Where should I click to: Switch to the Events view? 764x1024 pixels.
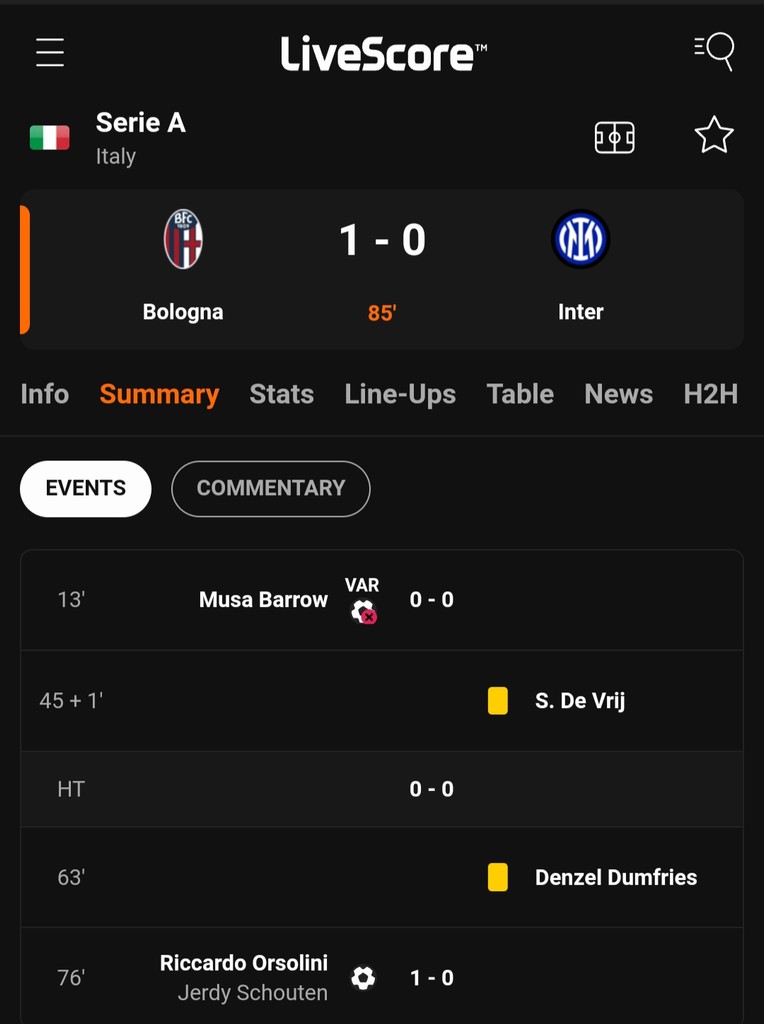86,488
